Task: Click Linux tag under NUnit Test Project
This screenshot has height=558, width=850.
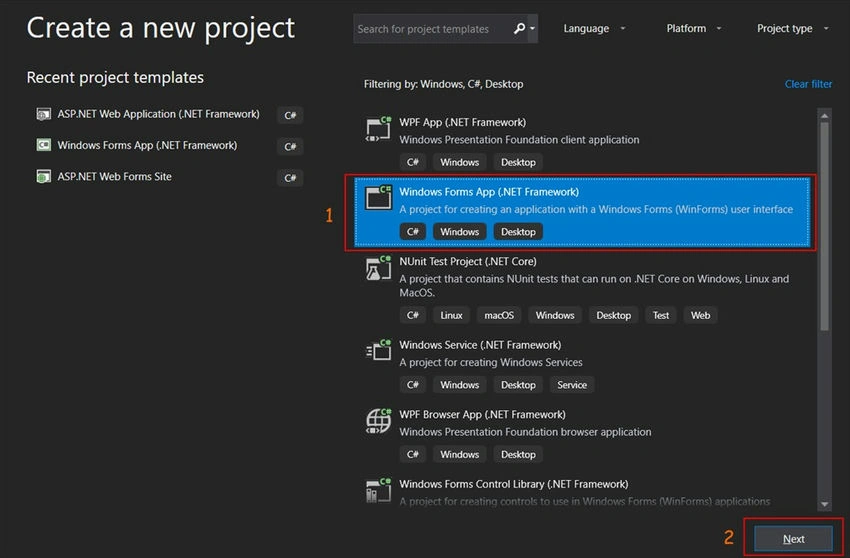Action: [x=451, y=315]
